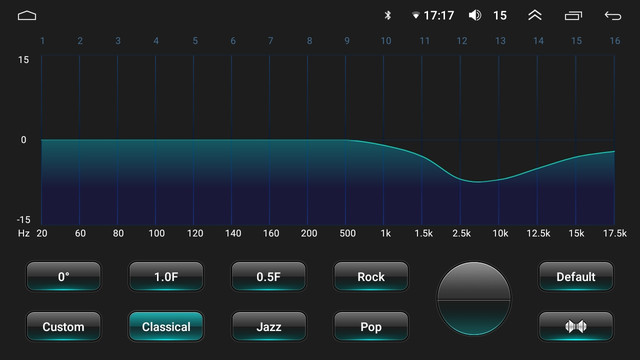This screenshot has height=360, width=640.
Task: Tap the back arrow icon
Action: click(613, 16)
